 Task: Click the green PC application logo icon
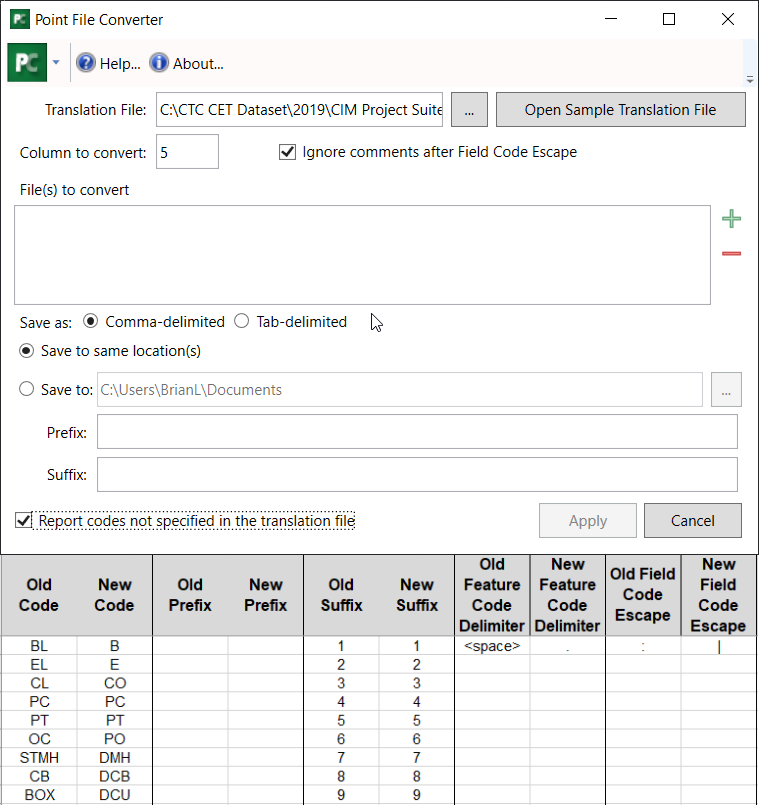[27, 63]
